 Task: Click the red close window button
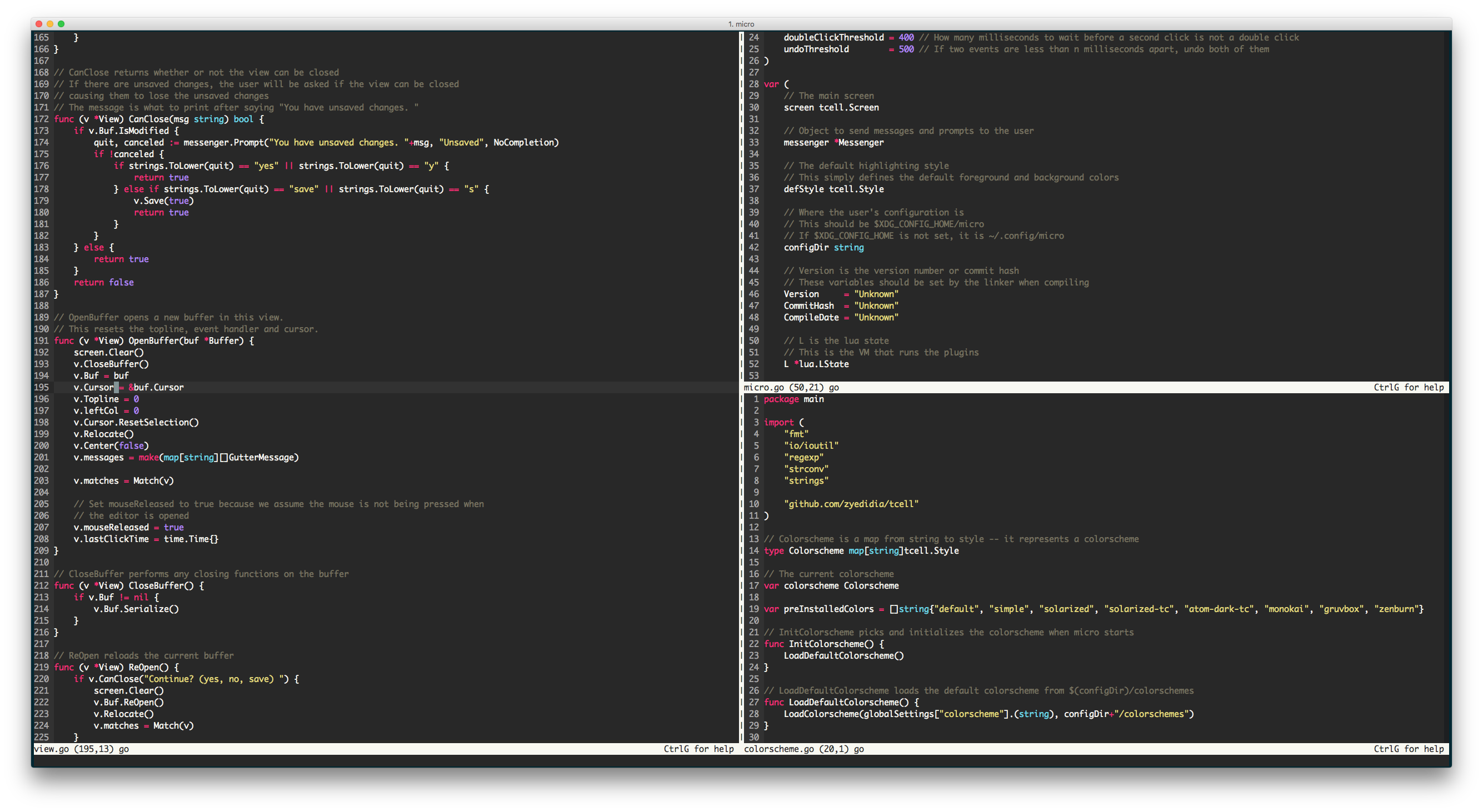[38, 23]
